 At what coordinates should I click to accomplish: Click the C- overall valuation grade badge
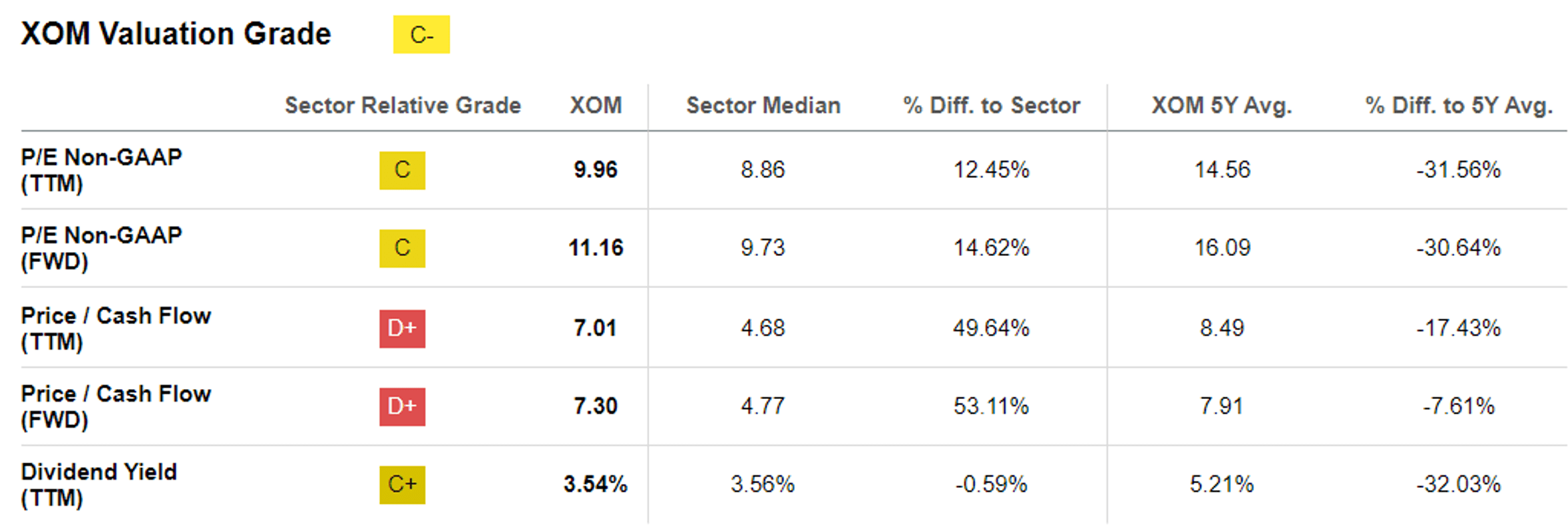(x=421, y=35)
